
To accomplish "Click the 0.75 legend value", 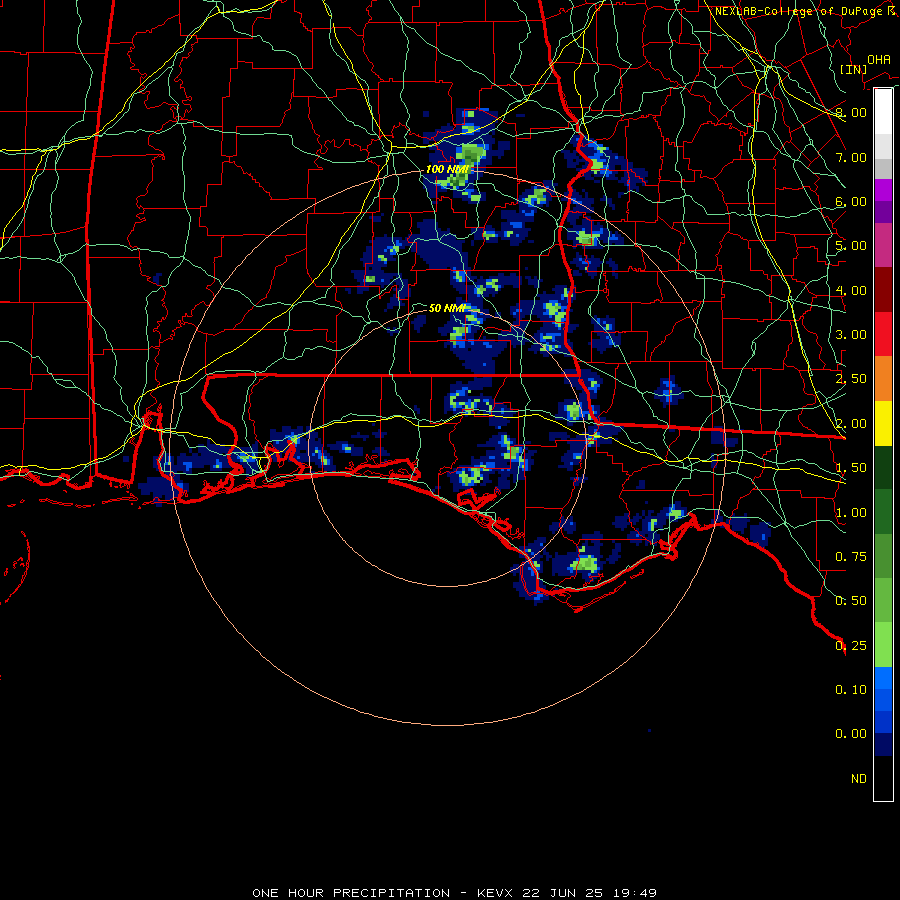I will 851,557.
